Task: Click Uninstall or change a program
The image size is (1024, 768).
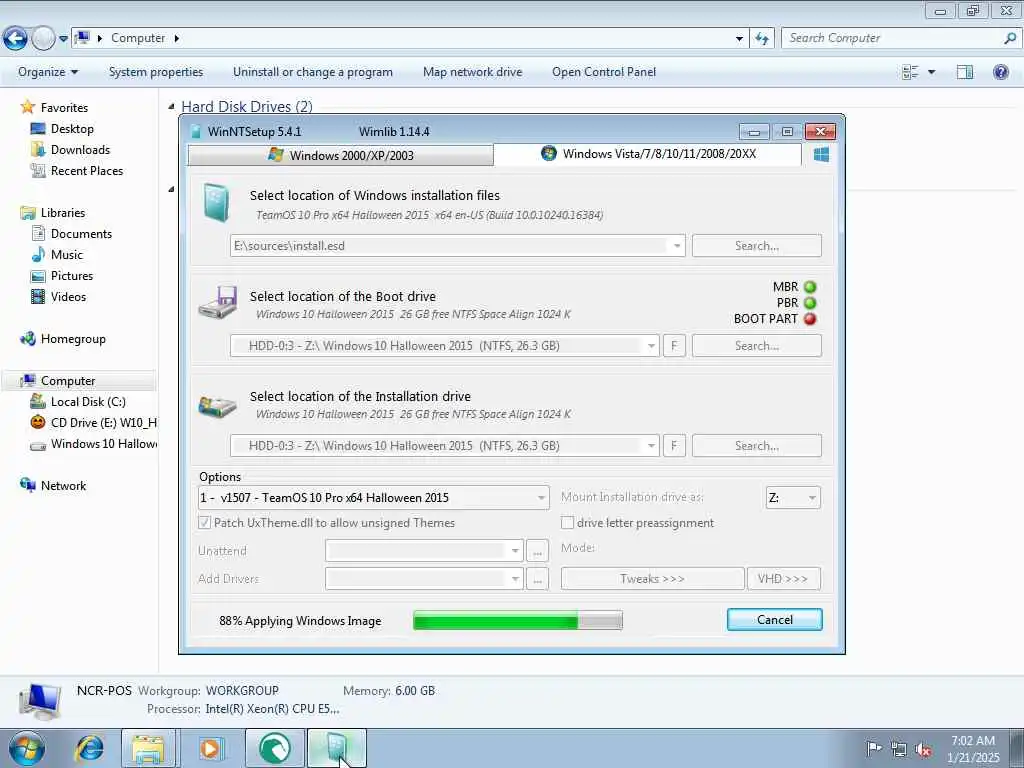Action: pyautogui.click(x=313, y=72)
